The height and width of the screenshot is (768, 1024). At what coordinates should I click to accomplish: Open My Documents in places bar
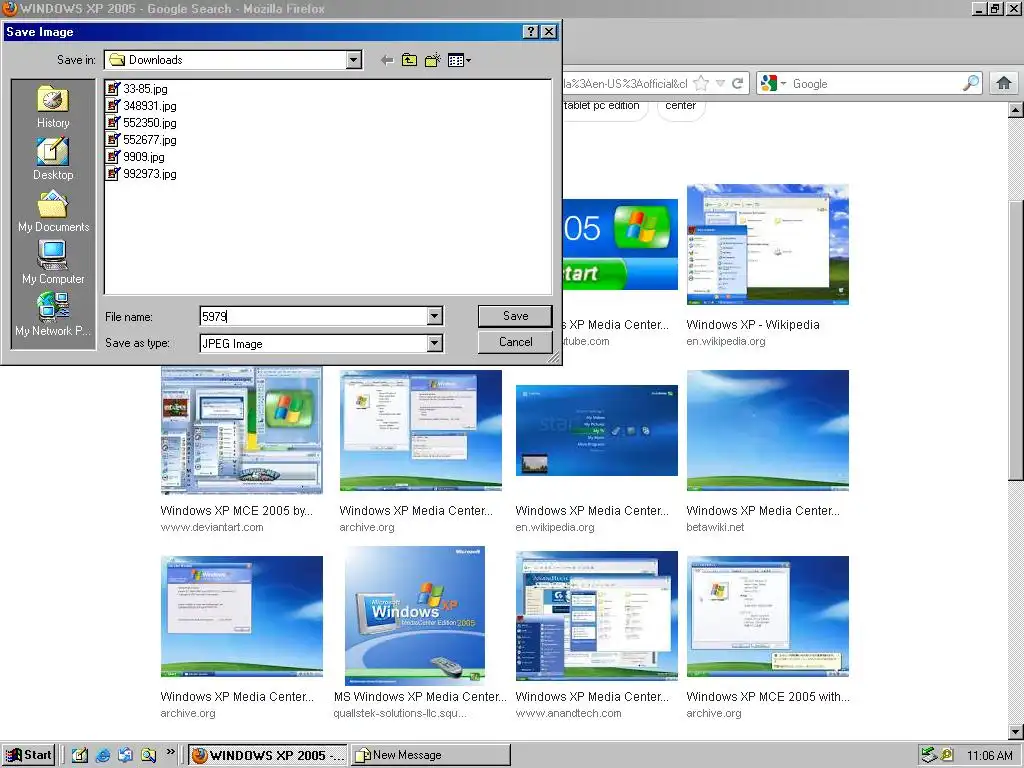pos(53,212)
